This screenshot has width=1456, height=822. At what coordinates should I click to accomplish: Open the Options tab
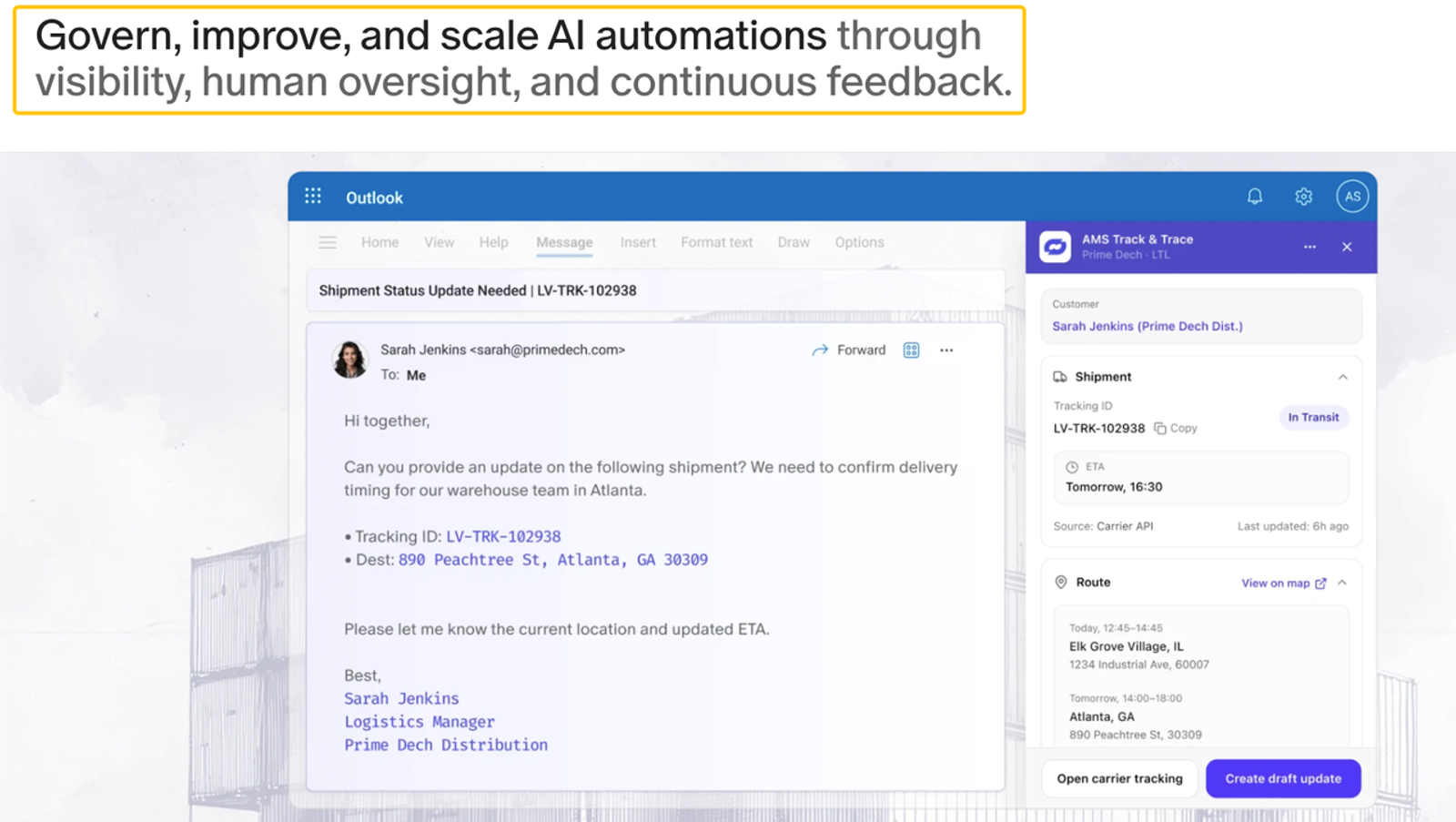859,242
